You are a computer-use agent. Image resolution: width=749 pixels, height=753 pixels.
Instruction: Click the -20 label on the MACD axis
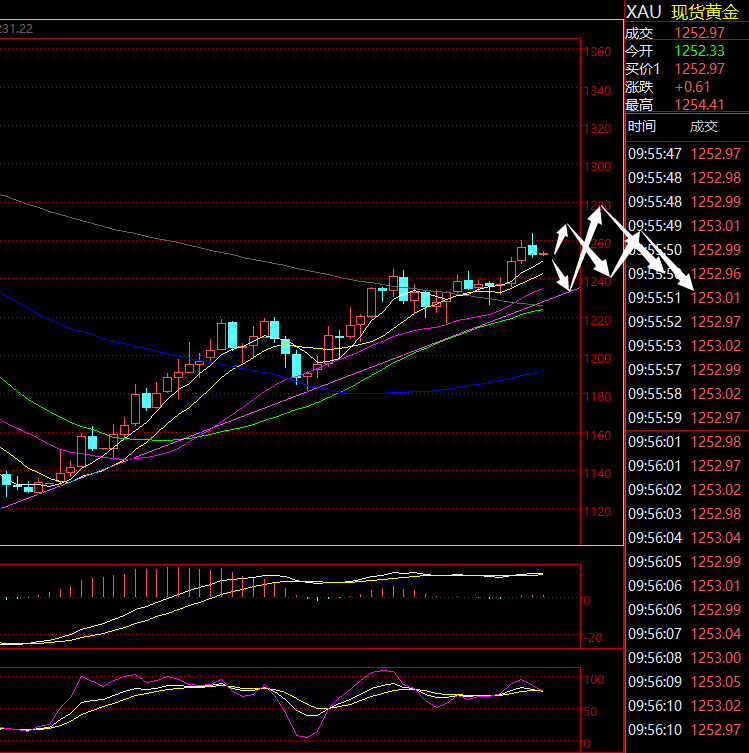(x=595, y=638)
